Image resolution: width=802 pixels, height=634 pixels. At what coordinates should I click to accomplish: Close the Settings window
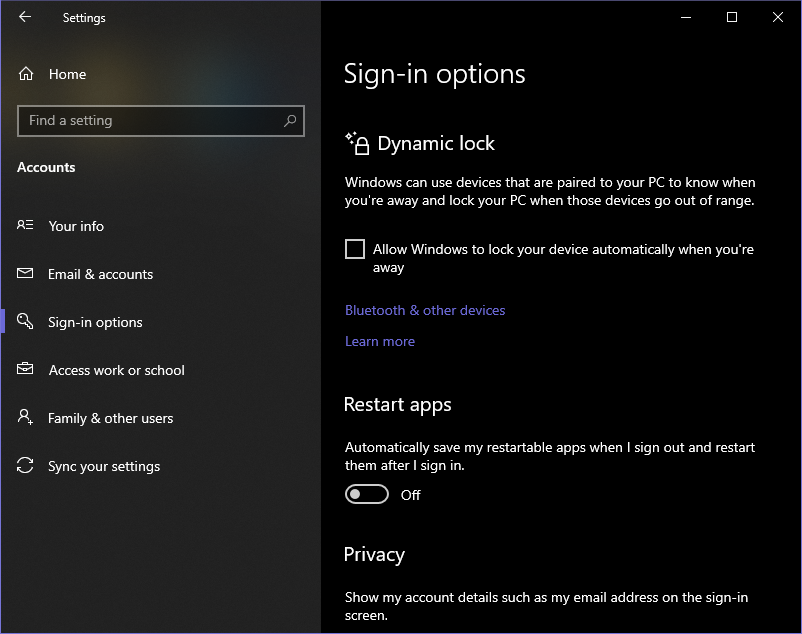pyautogui.click(x=778, y=17)
